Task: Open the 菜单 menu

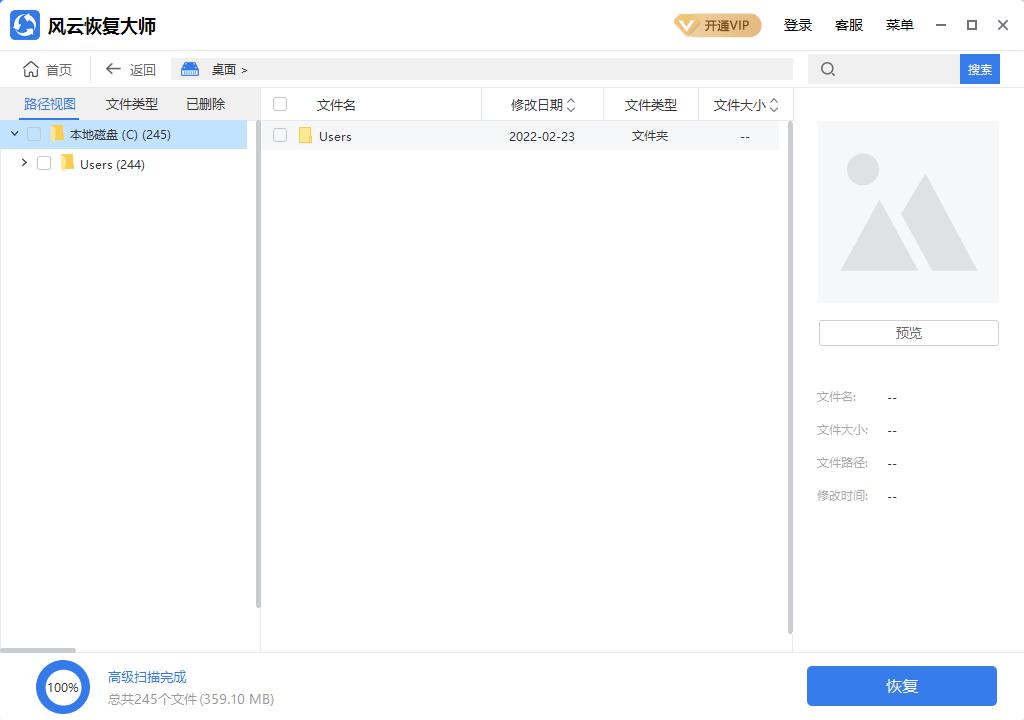Action: pyautogui.click(x=899, y=25)
